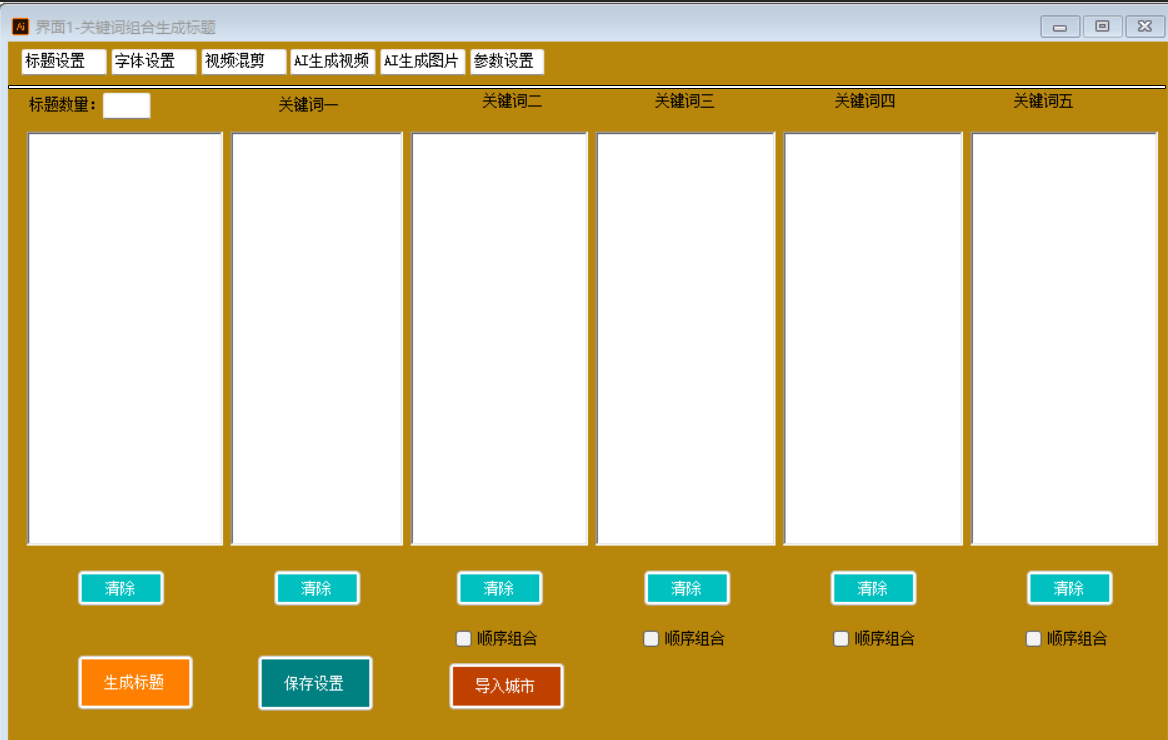
Task: Click 清除 button below the 关键词三 list
Action: tap(686, 588)
